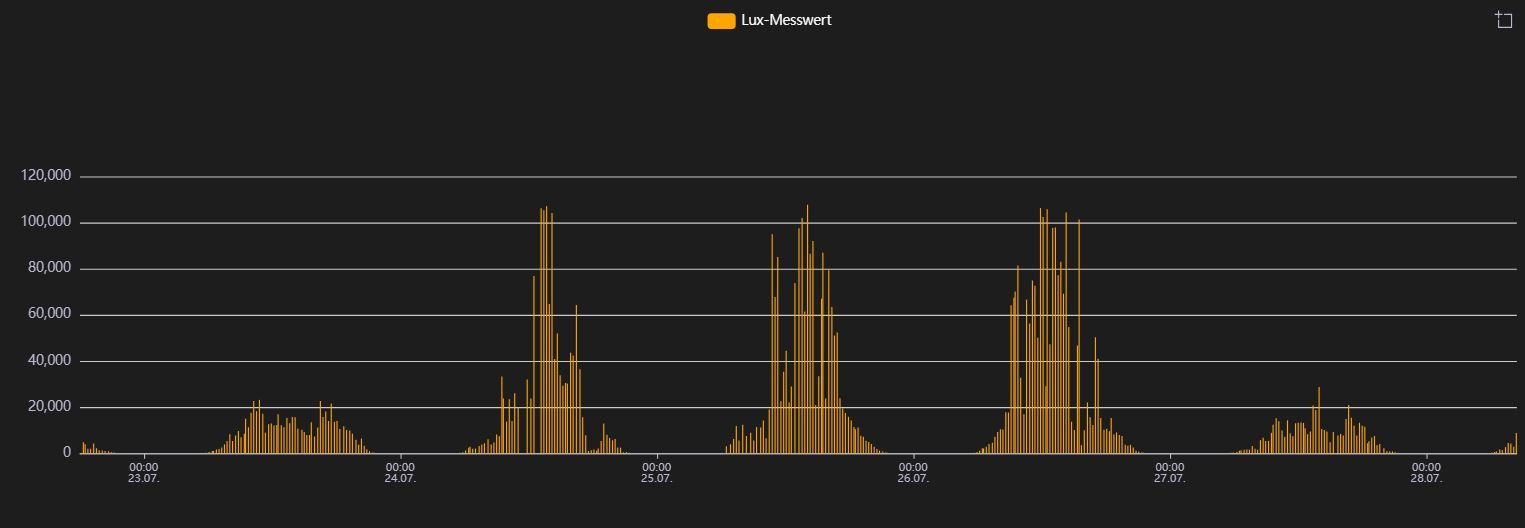
Task: Click the 00:00 27.07. x-axis label
Action: click(x=1170, y=472)
